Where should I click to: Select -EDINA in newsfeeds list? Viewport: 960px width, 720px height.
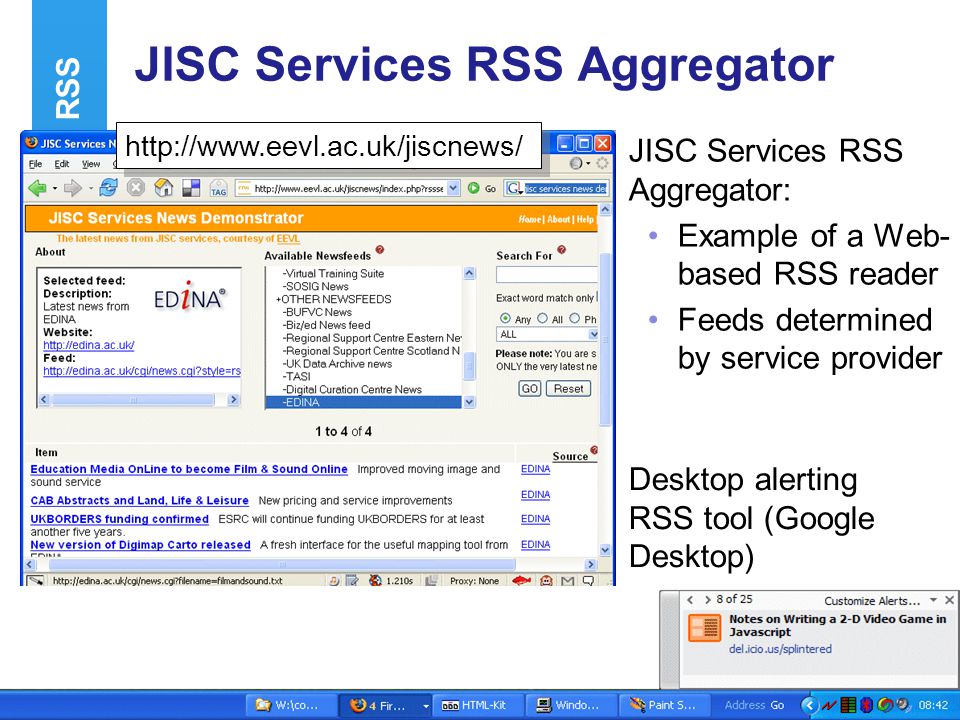tap(364, 402)
